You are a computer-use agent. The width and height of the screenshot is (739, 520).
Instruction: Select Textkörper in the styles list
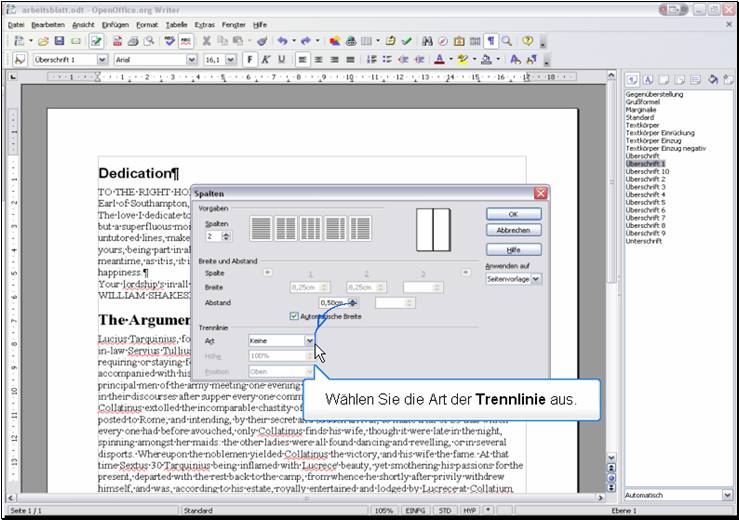pyautogui.click(x=644, y=126)
